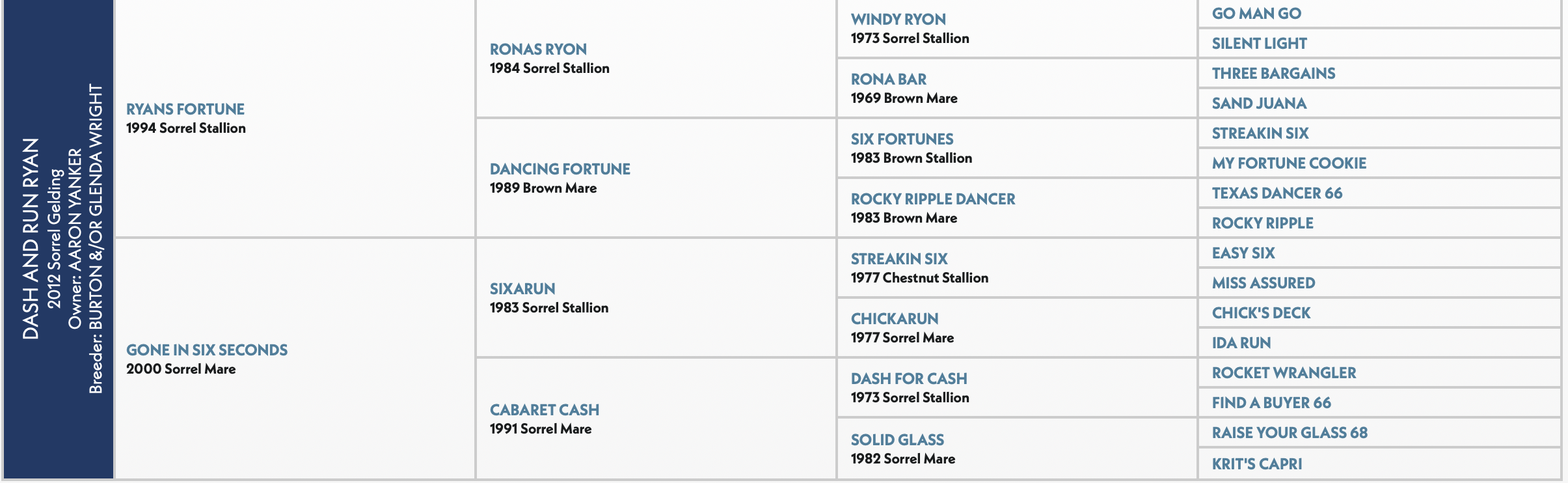The width and height of the screenshot is (1568, 483).
Task: View ROCKET WRANGLER ancestor page
Action: pos(1284,373)
